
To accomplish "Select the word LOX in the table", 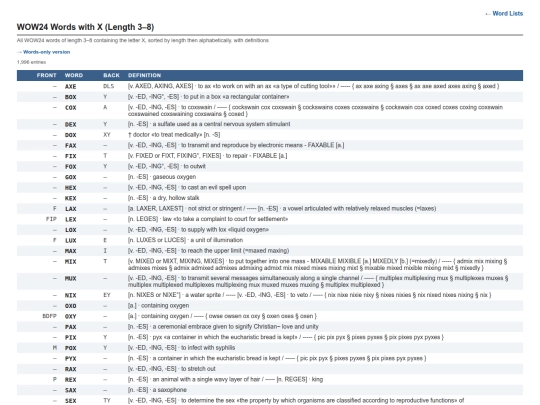I will 71,230.
